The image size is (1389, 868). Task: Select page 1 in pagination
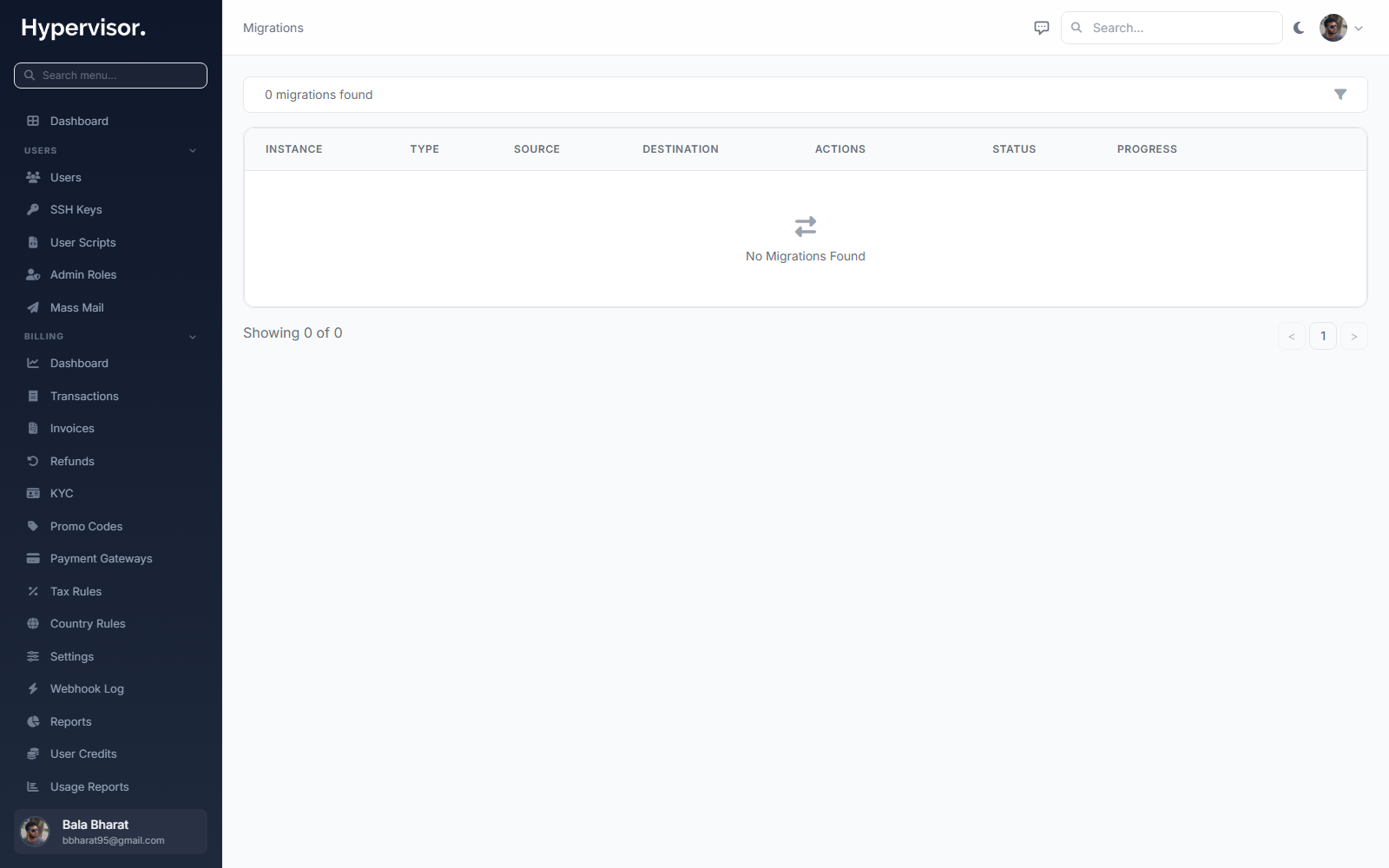(x=1323, y=336)
